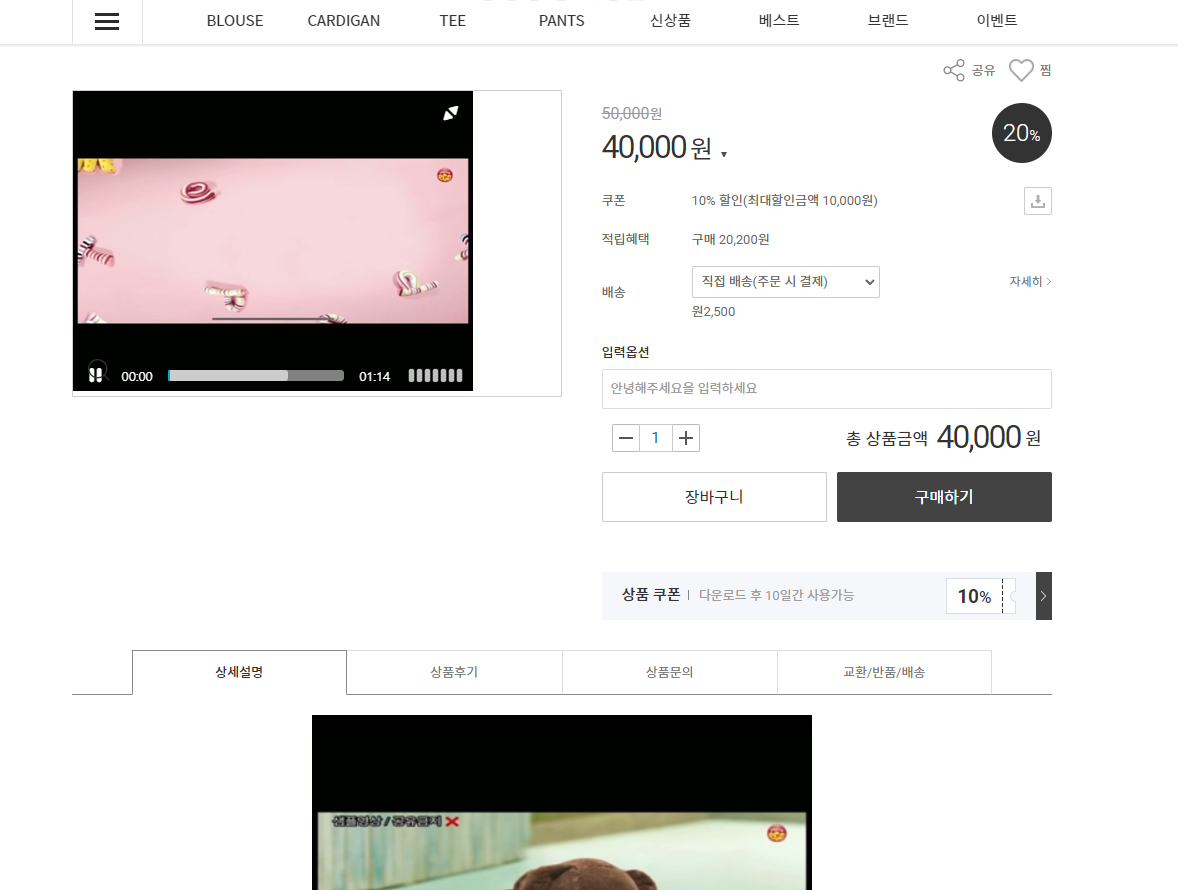The width and height of the screenshot is (1178, 890).
Task: Click the 구매하기 button
Action: pyautogui.click(x=944, y=497)
